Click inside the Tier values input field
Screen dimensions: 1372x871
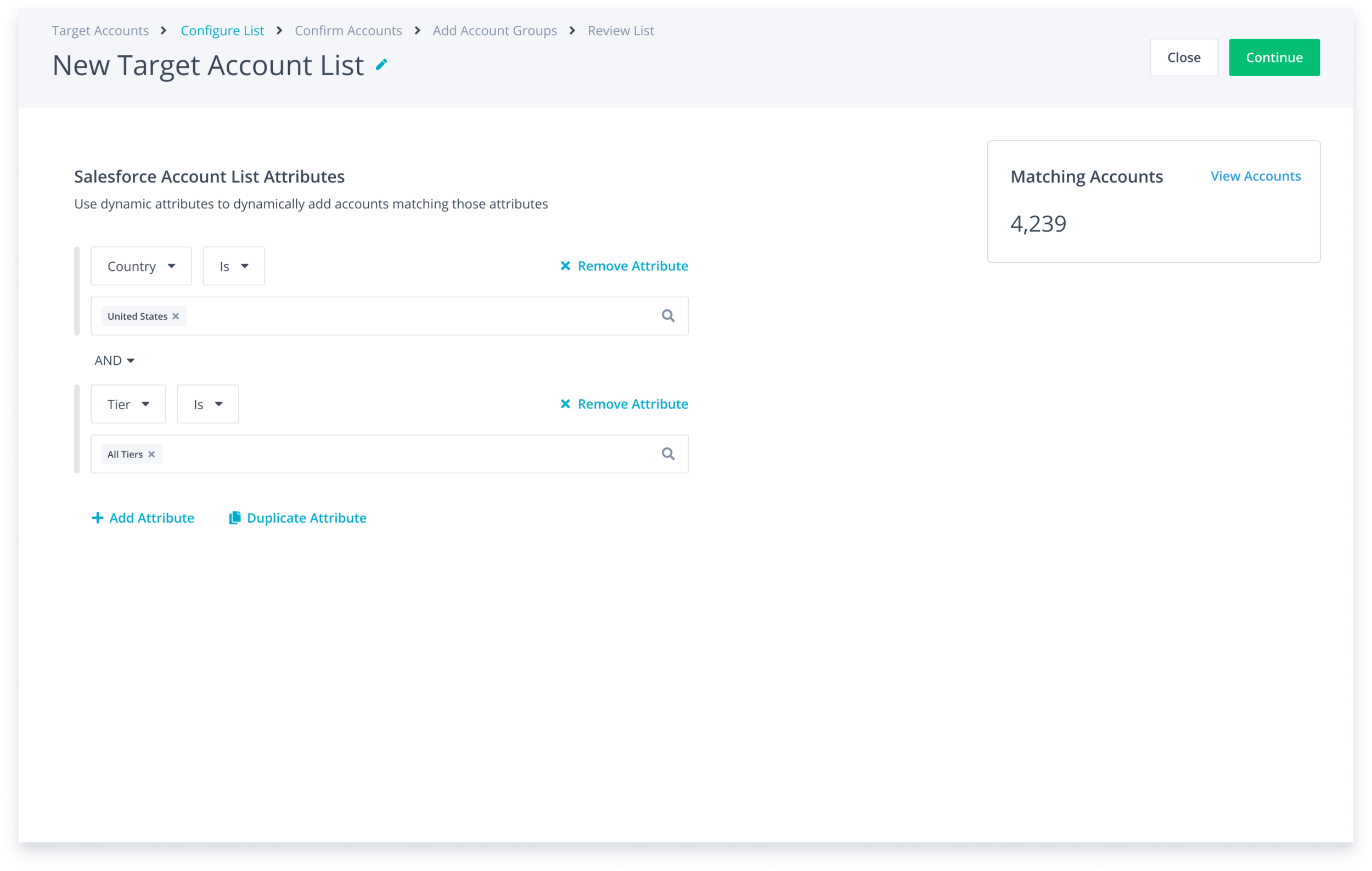click(x=390, y=454)
